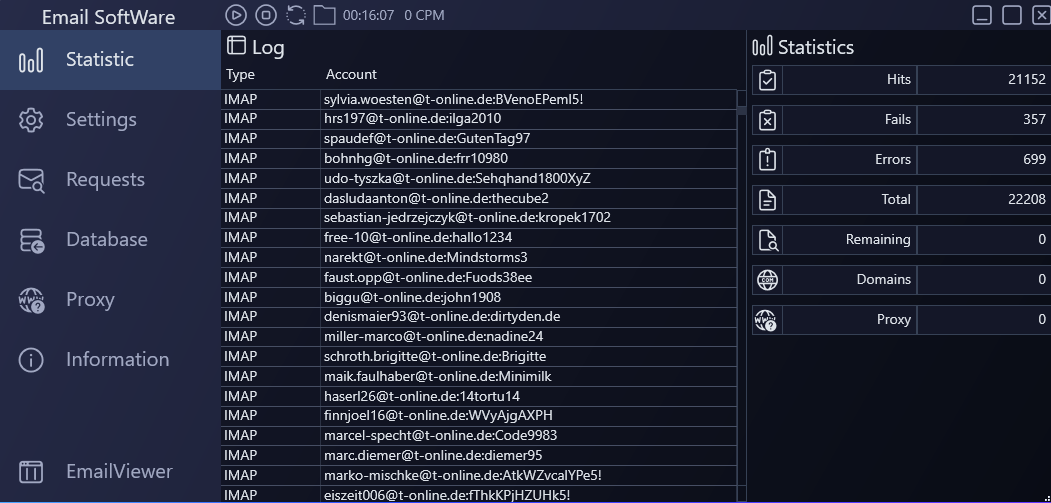
Task: Switch to the Statistic sidebar tab
Action: click(x=99, y=60)
